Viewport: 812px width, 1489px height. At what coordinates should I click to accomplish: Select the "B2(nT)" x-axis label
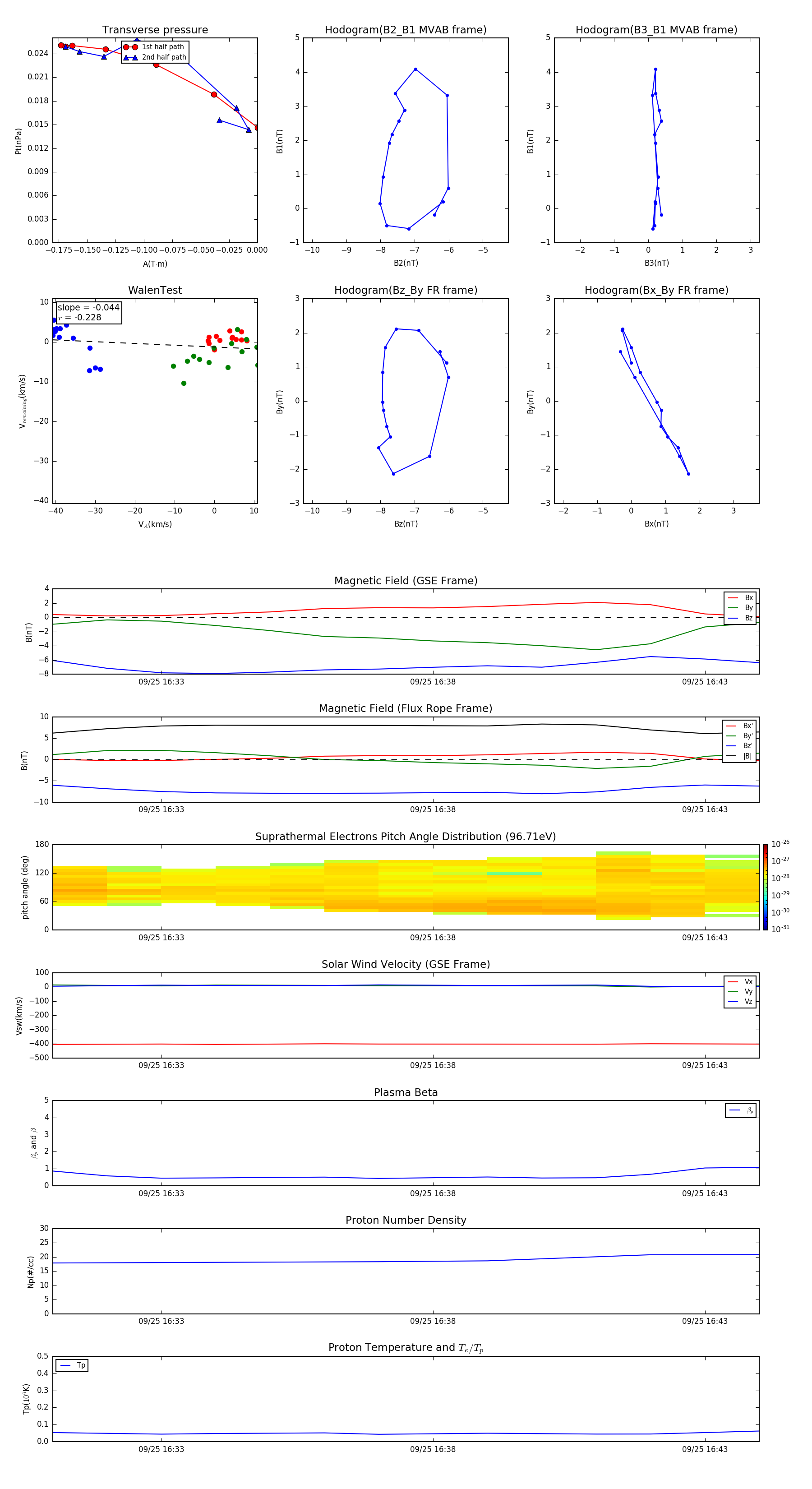[x=406, y=263]
